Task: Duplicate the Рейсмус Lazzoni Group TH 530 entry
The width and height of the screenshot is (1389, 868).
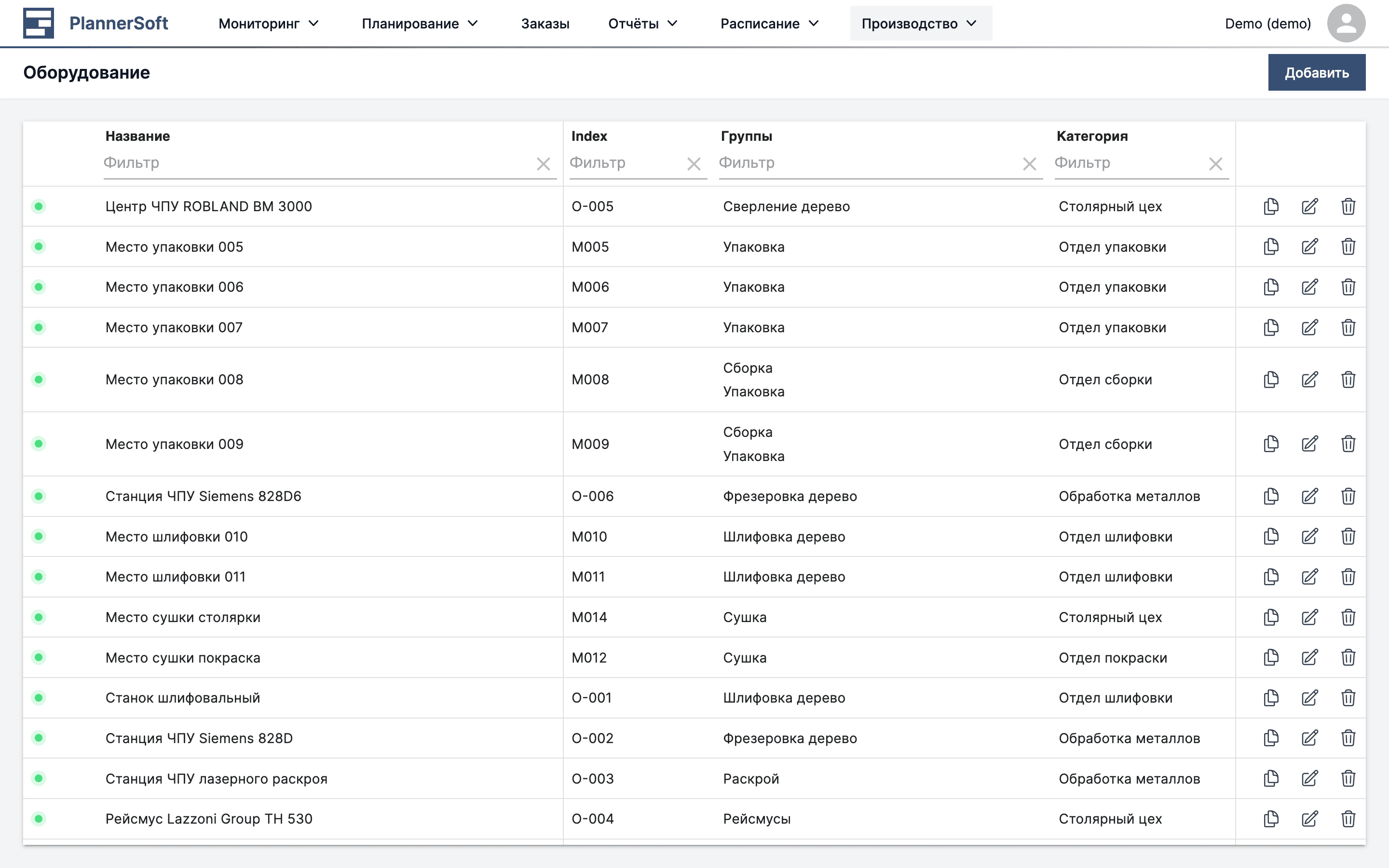Action: [1271, 819]
